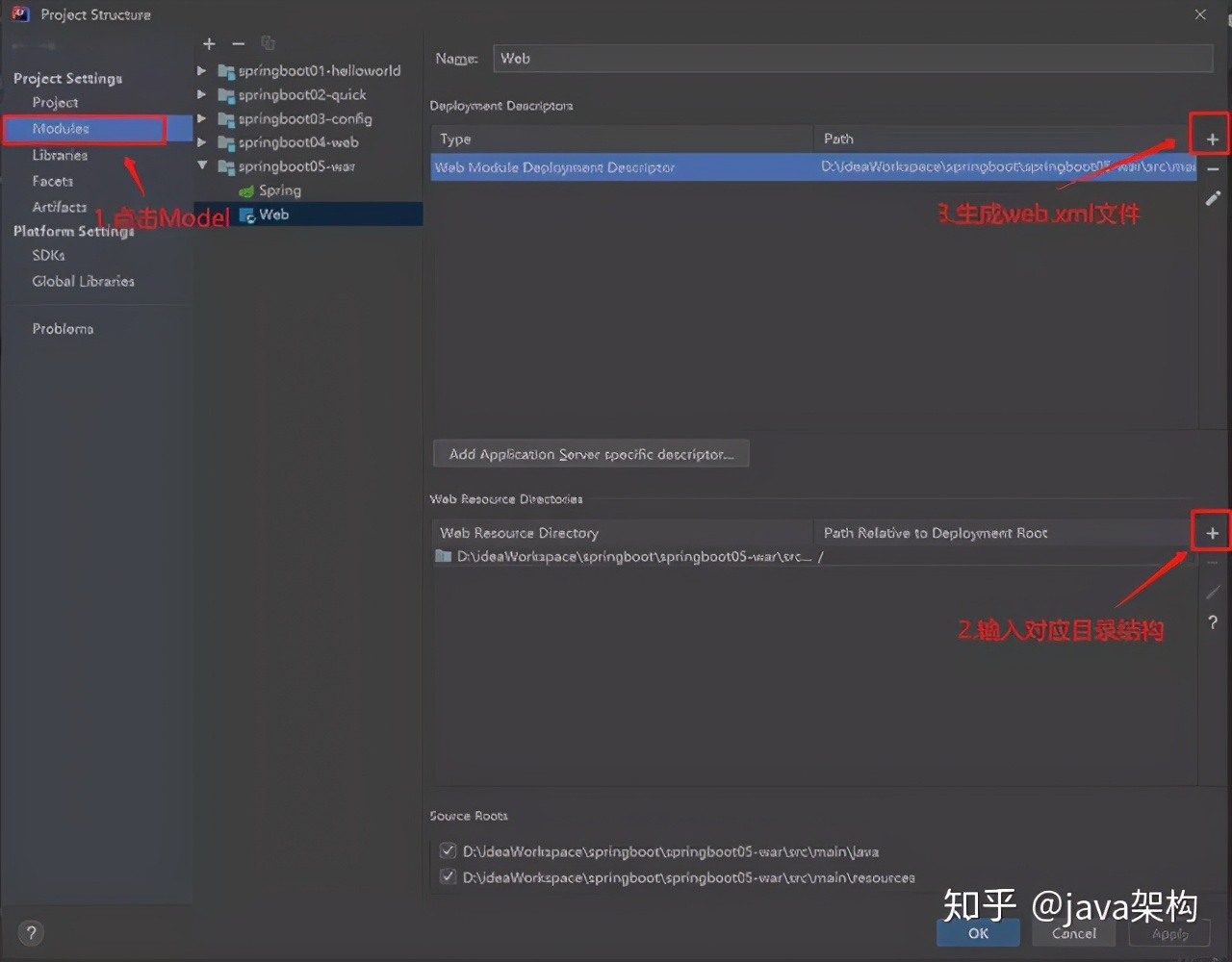Remove the selected deployment descriptor

1213,169
